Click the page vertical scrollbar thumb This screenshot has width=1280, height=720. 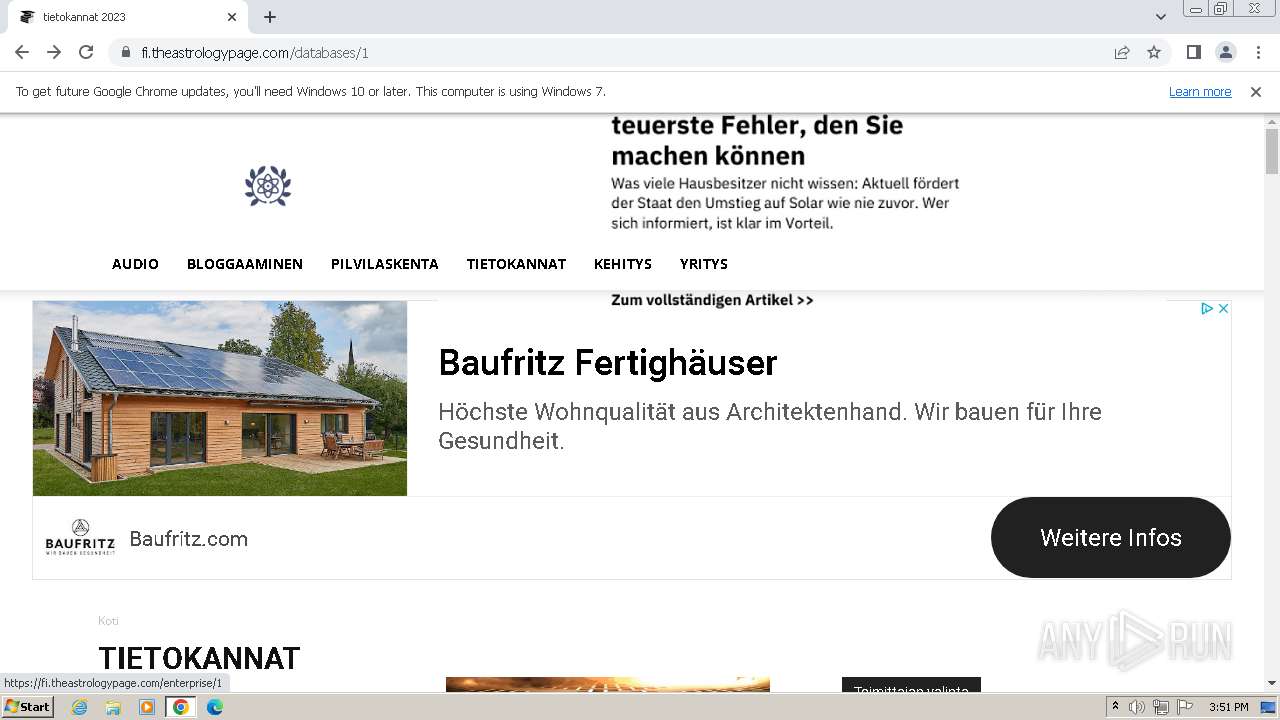pyautogui.click(x=1272, y=152)
